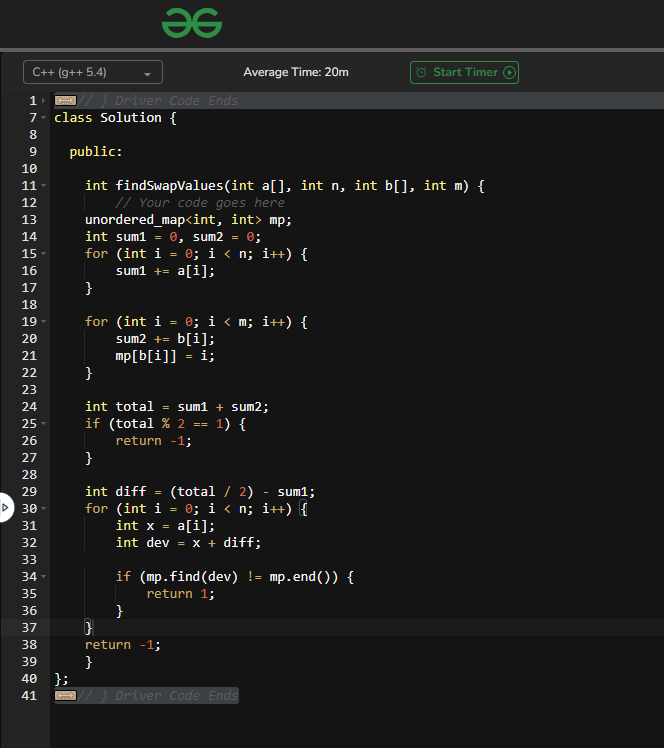
Task: Collapse the if block fold at line 34
Action: 43,577
